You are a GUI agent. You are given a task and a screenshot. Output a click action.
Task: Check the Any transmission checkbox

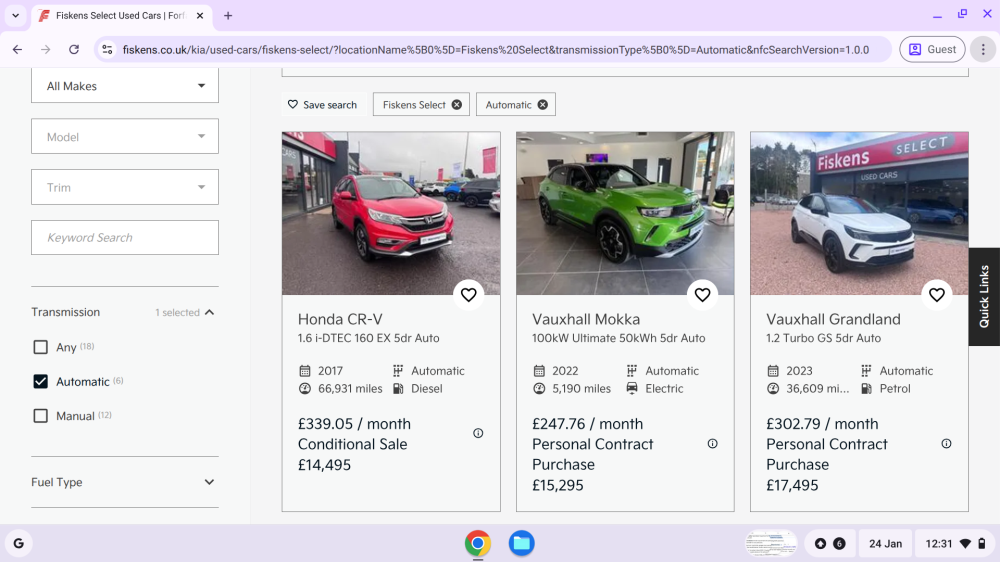(40, 347)
